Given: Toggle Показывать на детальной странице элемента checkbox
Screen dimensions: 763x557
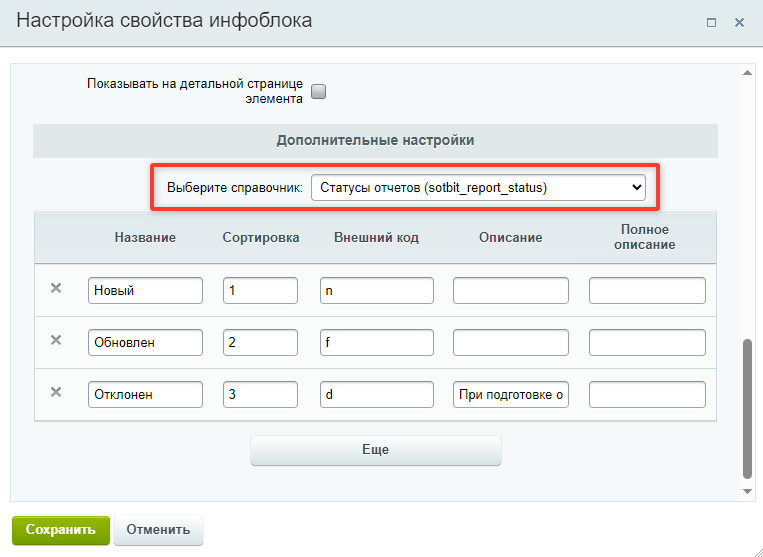Looking at the screenshot, I should [319, 91].
